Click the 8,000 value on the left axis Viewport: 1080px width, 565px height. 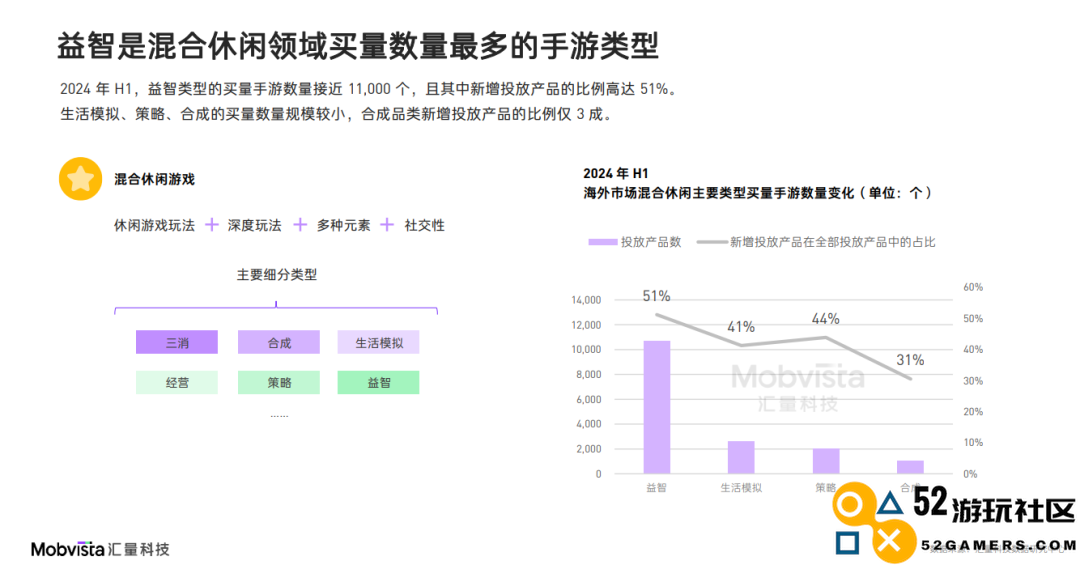tap(589, 374)
